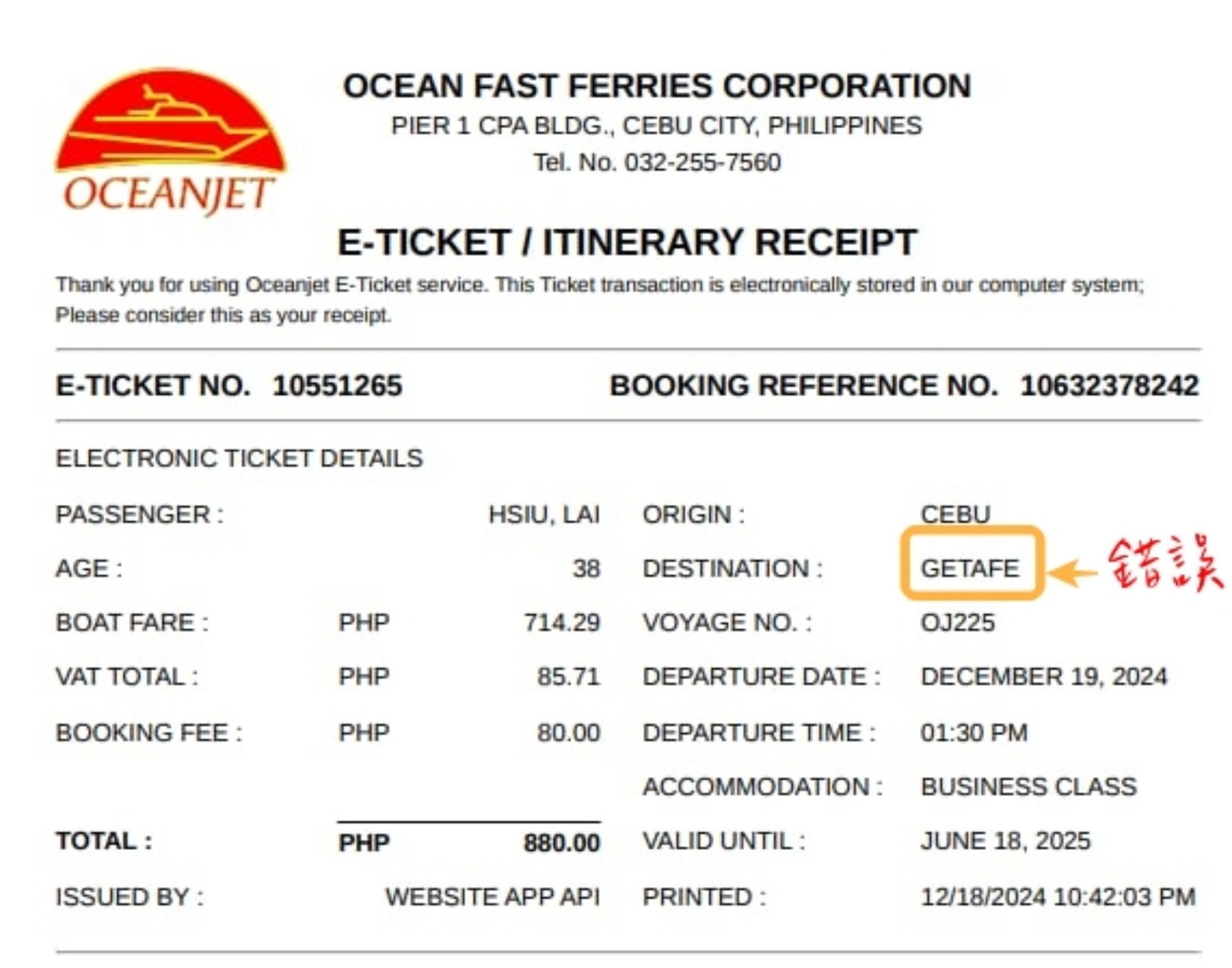Click the boat fare amount 714.29
This screenshot has width=1232, height=968.
[x=561, y=622]
